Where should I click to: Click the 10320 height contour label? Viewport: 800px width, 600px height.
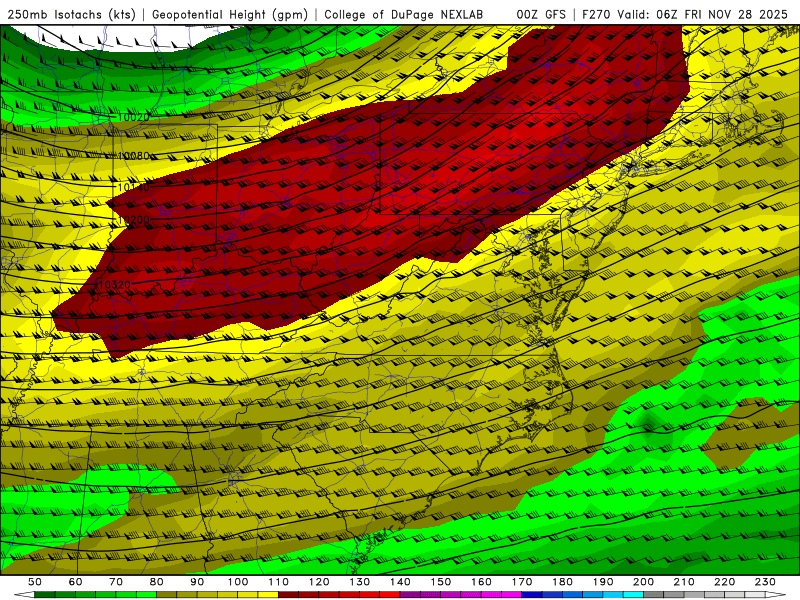pos(115,284)
